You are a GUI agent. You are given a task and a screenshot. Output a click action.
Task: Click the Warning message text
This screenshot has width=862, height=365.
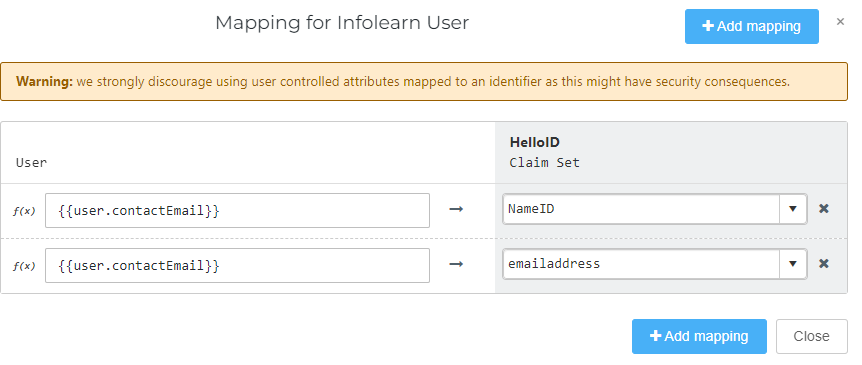coord(403,82)
